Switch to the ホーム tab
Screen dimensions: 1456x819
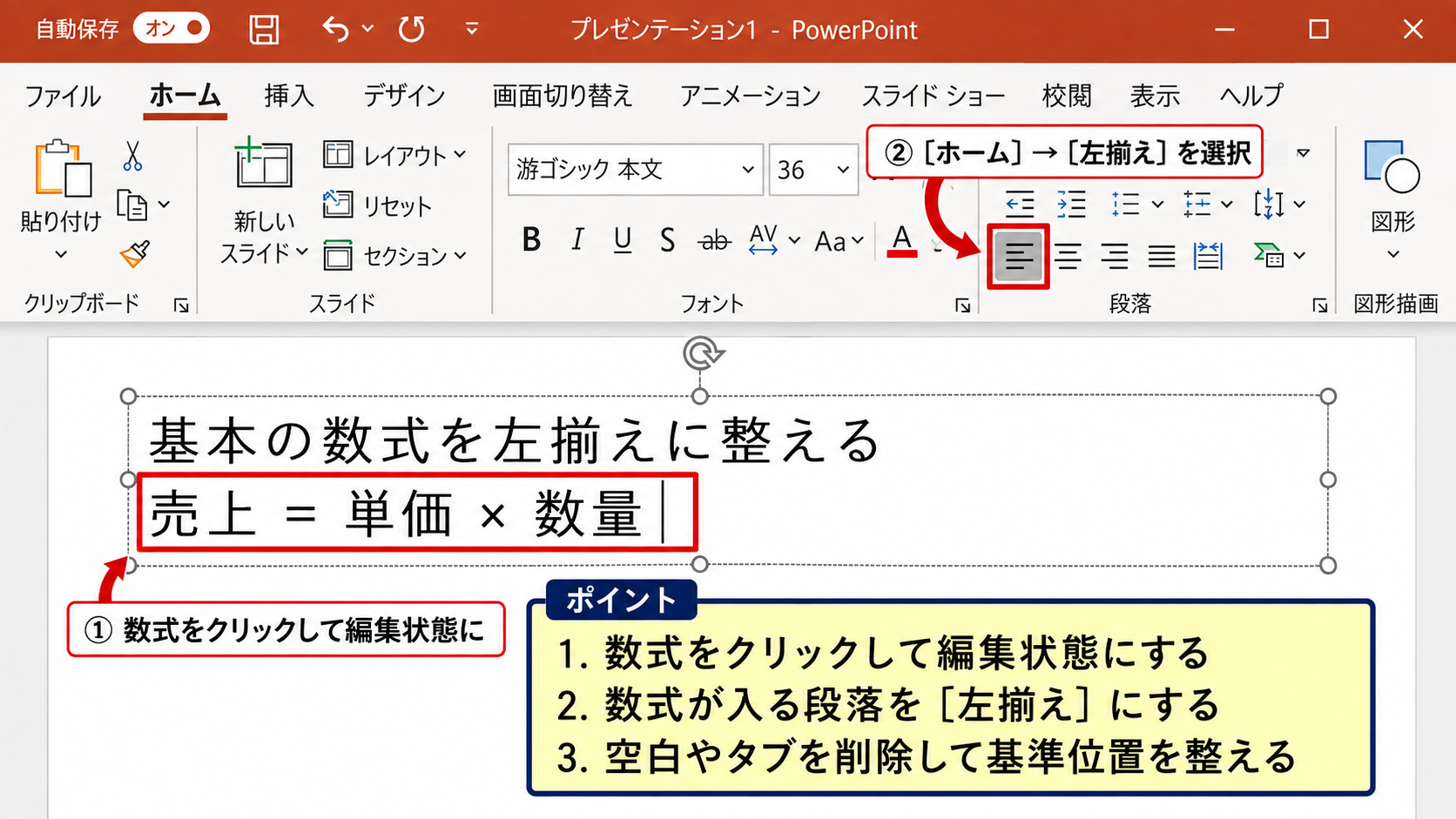(x=185, y=95)
